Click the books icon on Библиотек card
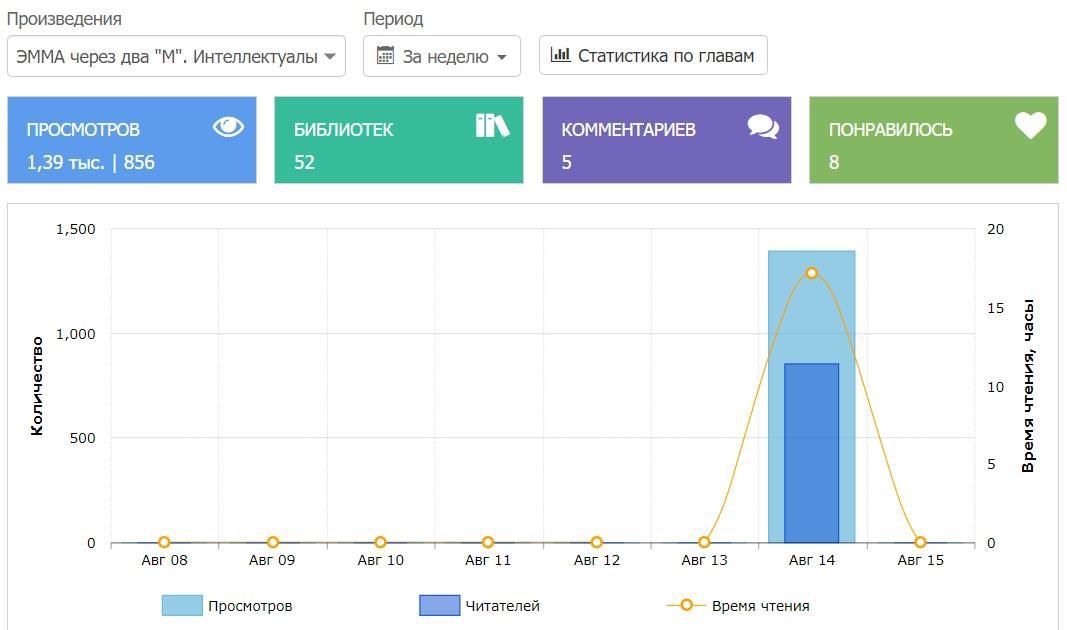Viewport: 1067px width, 630px height. [x=492, y=126]
